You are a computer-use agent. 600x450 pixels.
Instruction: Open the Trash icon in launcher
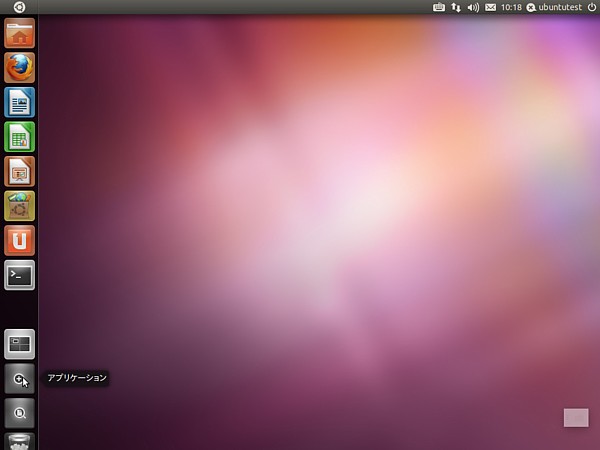[20, 441]
